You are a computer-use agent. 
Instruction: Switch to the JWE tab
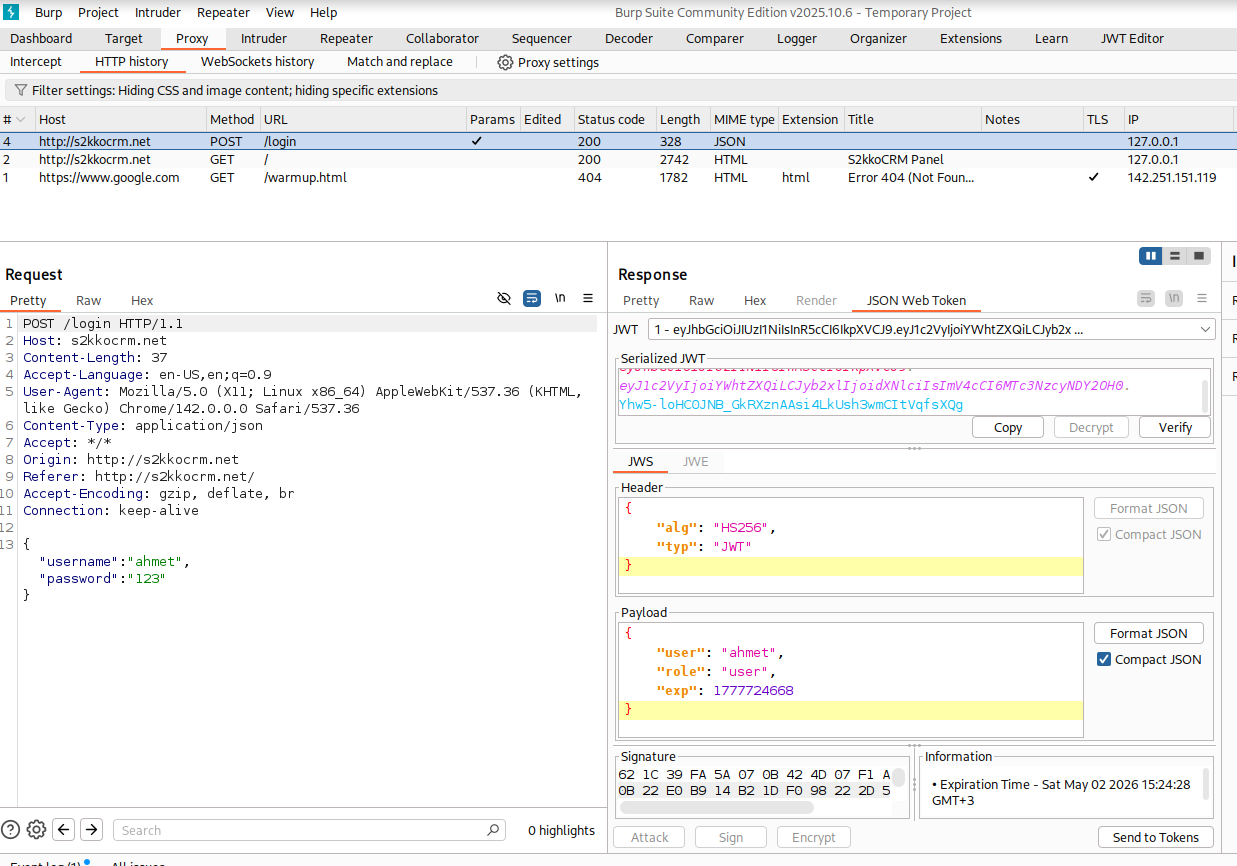tap(695, 461)
